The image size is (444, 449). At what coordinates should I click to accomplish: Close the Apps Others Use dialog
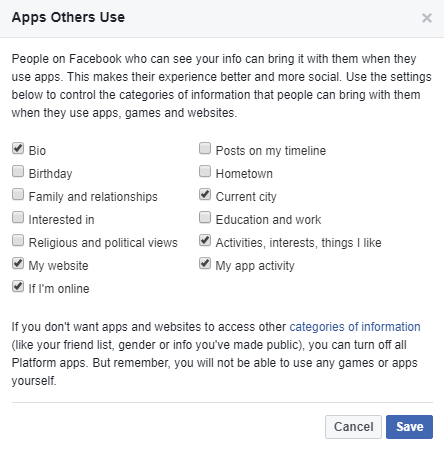(427, 18)
